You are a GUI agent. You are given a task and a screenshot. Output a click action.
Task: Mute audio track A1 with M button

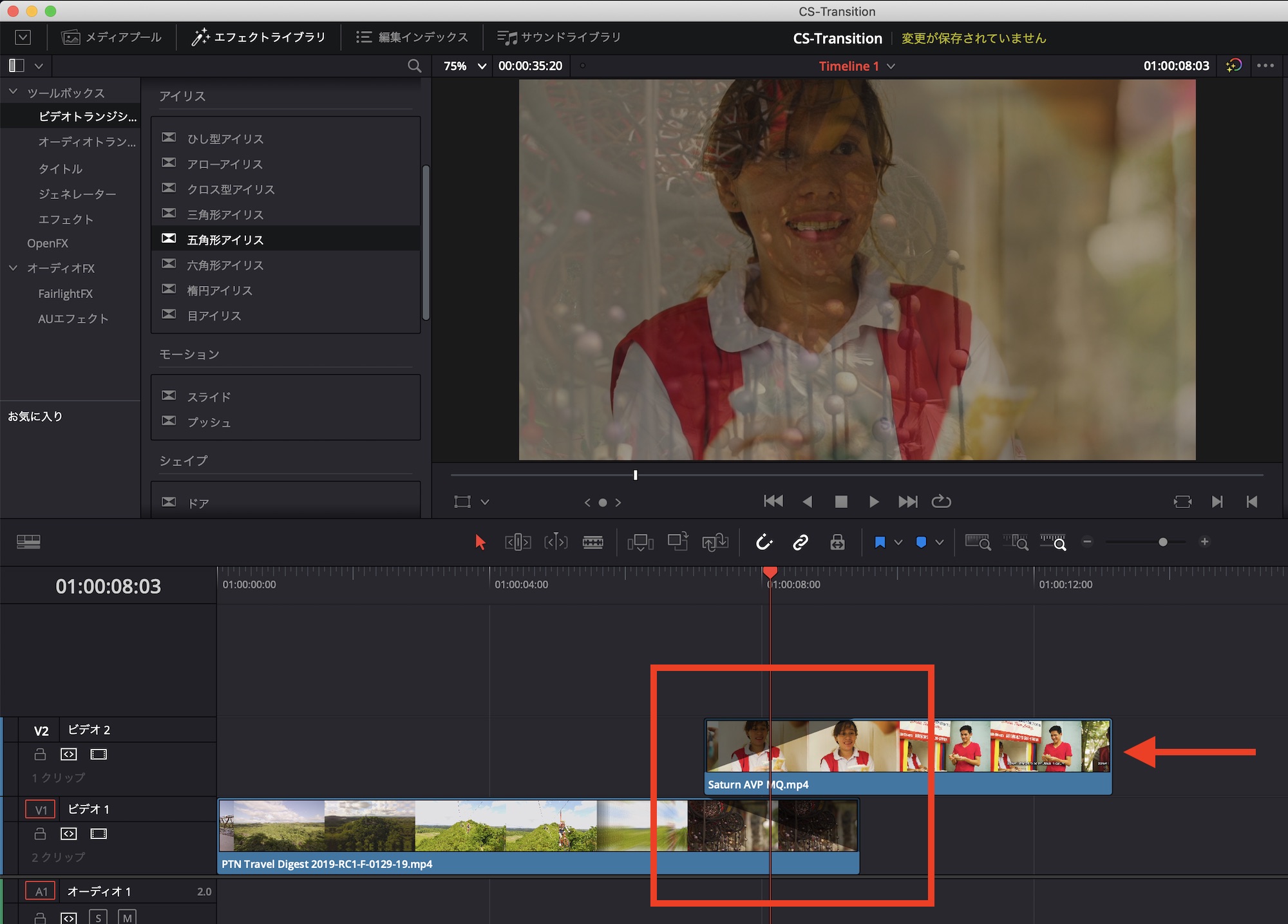pyautogui.click(x=127, y=918)
